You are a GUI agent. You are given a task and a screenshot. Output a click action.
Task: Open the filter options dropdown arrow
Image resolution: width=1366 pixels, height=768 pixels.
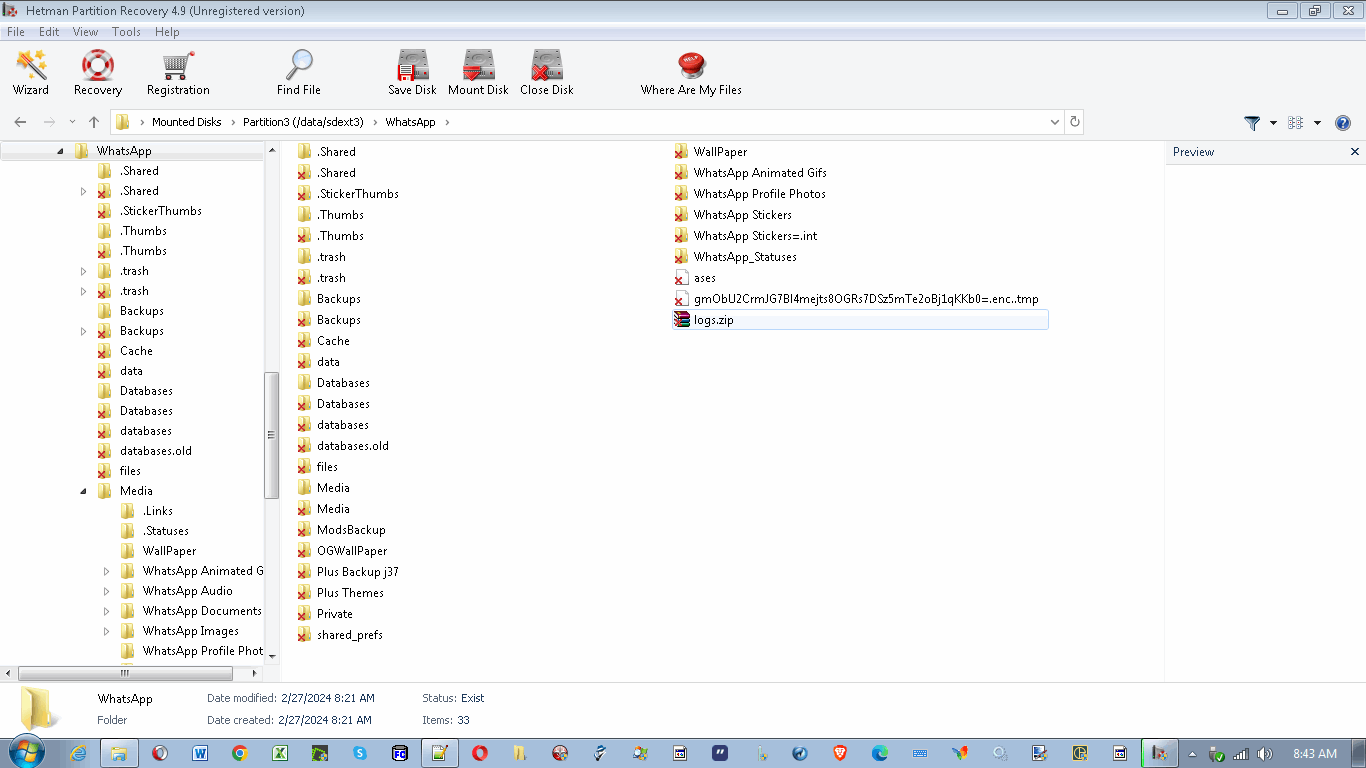1273,123
